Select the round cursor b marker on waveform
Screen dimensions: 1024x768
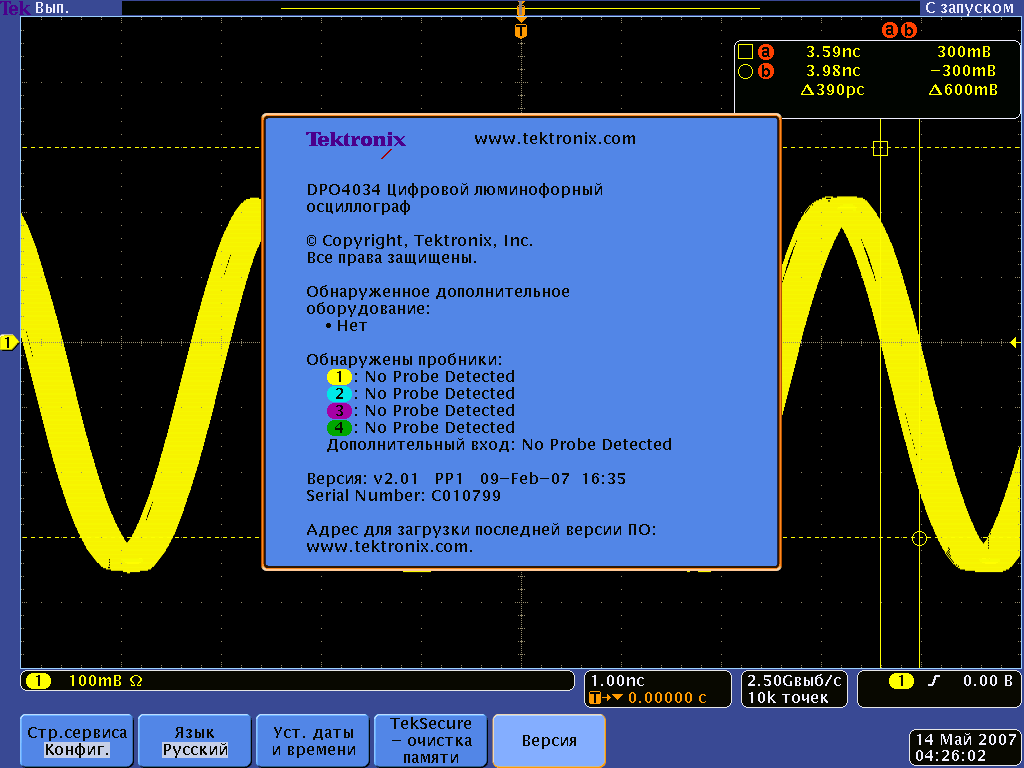(x=920, y=538)
